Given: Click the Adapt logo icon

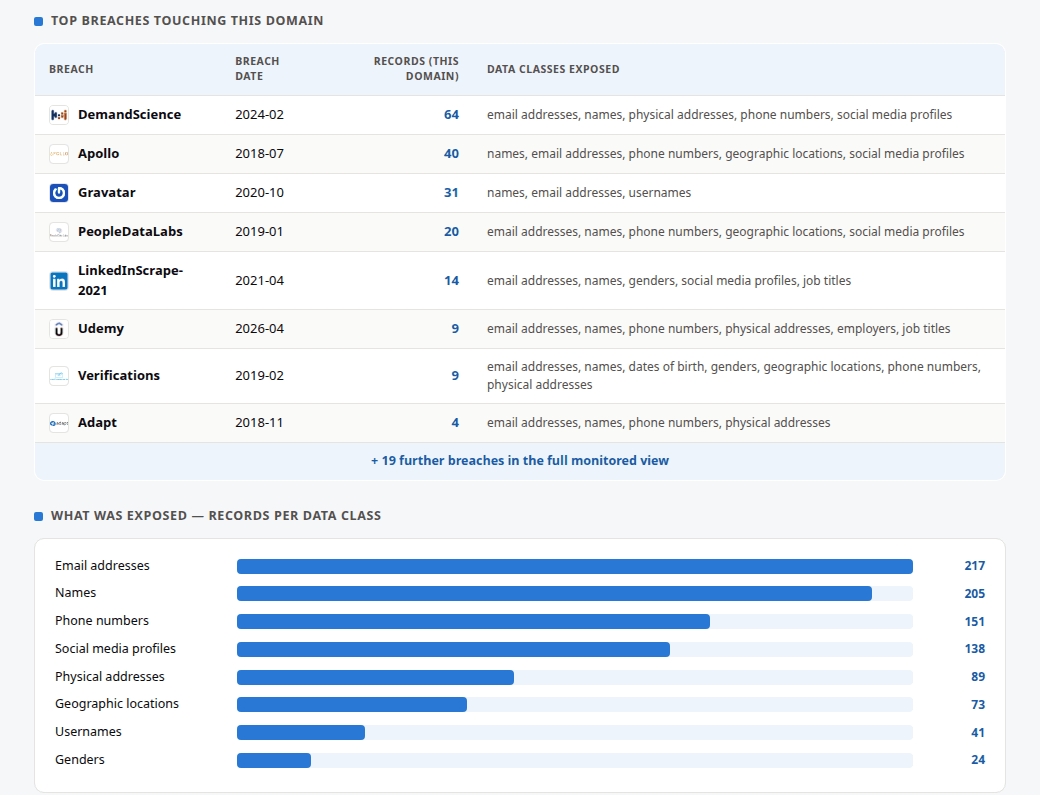Looking at the screenshot, I should pyautogui.click(x=59, y=424).
